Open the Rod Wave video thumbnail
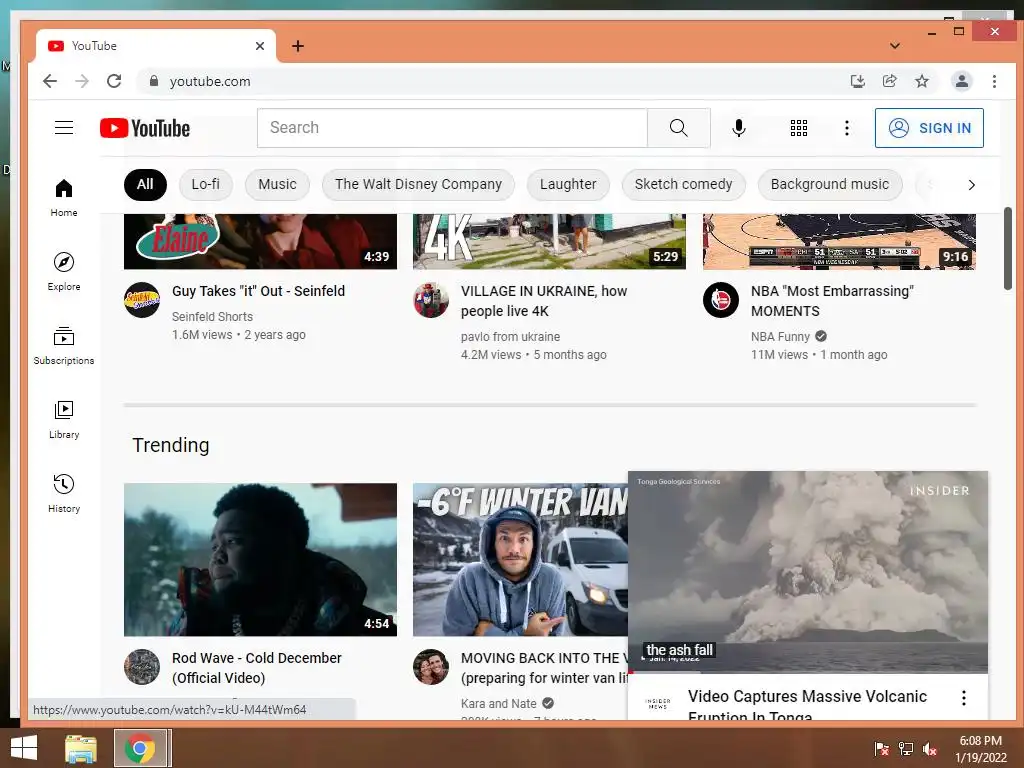This screenshot has width=1024, height=768. (x=261, y=560)
